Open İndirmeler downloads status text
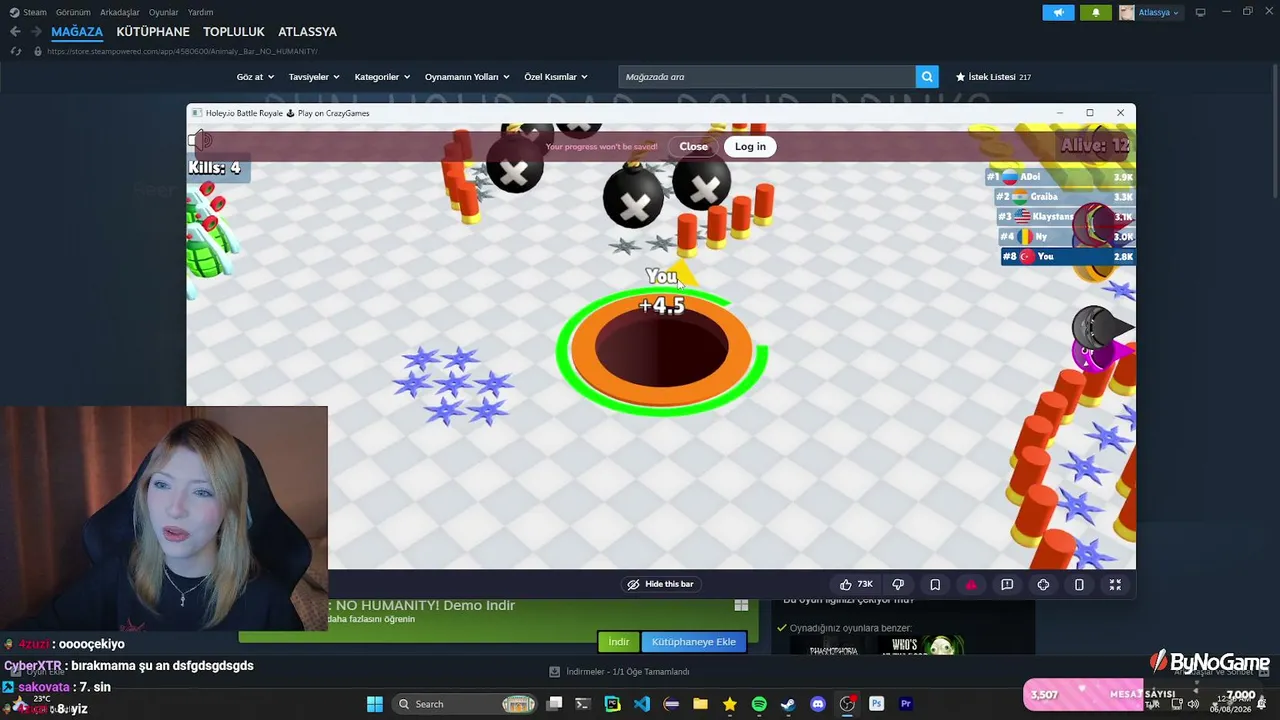Image resolution: width=1280 pixels, height=720 pixels. pyautogui.click(x=620, y=672)
